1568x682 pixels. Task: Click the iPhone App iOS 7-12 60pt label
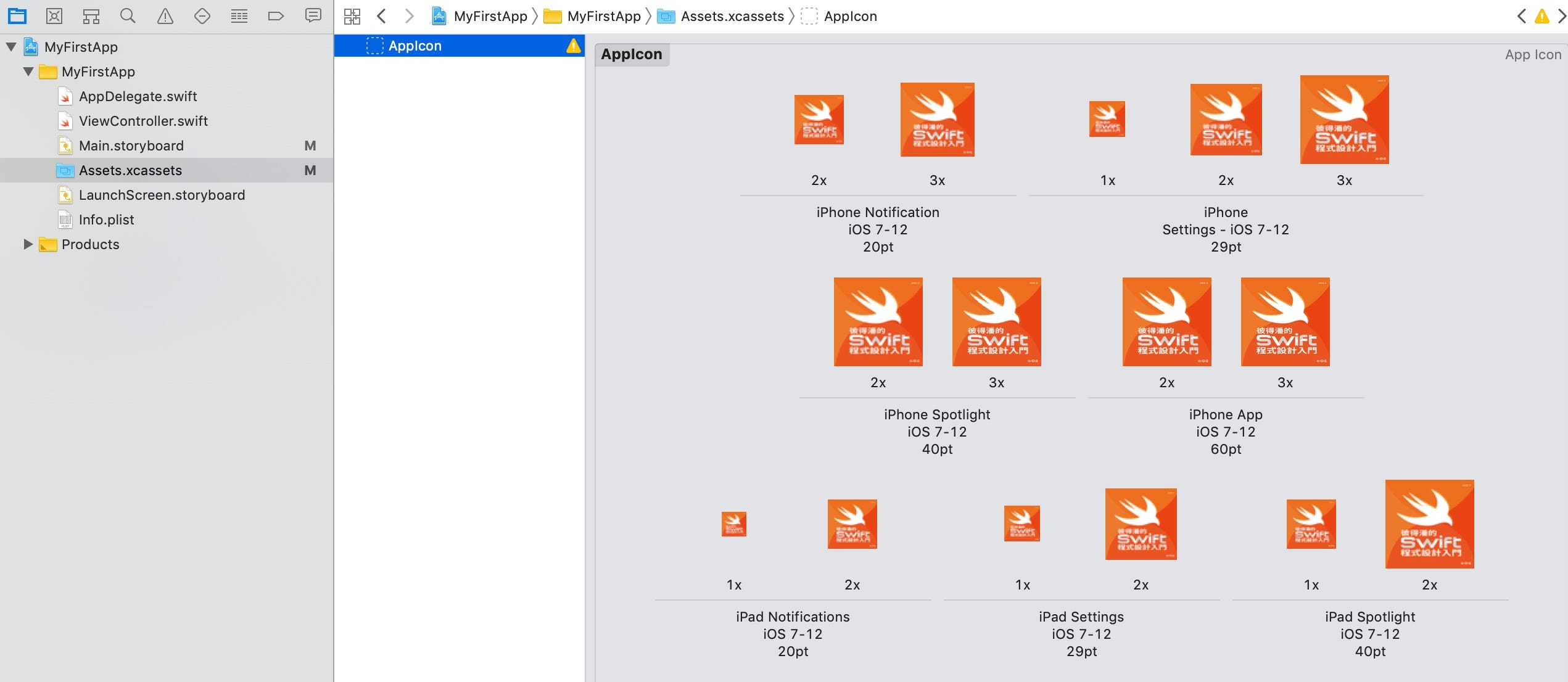click(1226, 432)
